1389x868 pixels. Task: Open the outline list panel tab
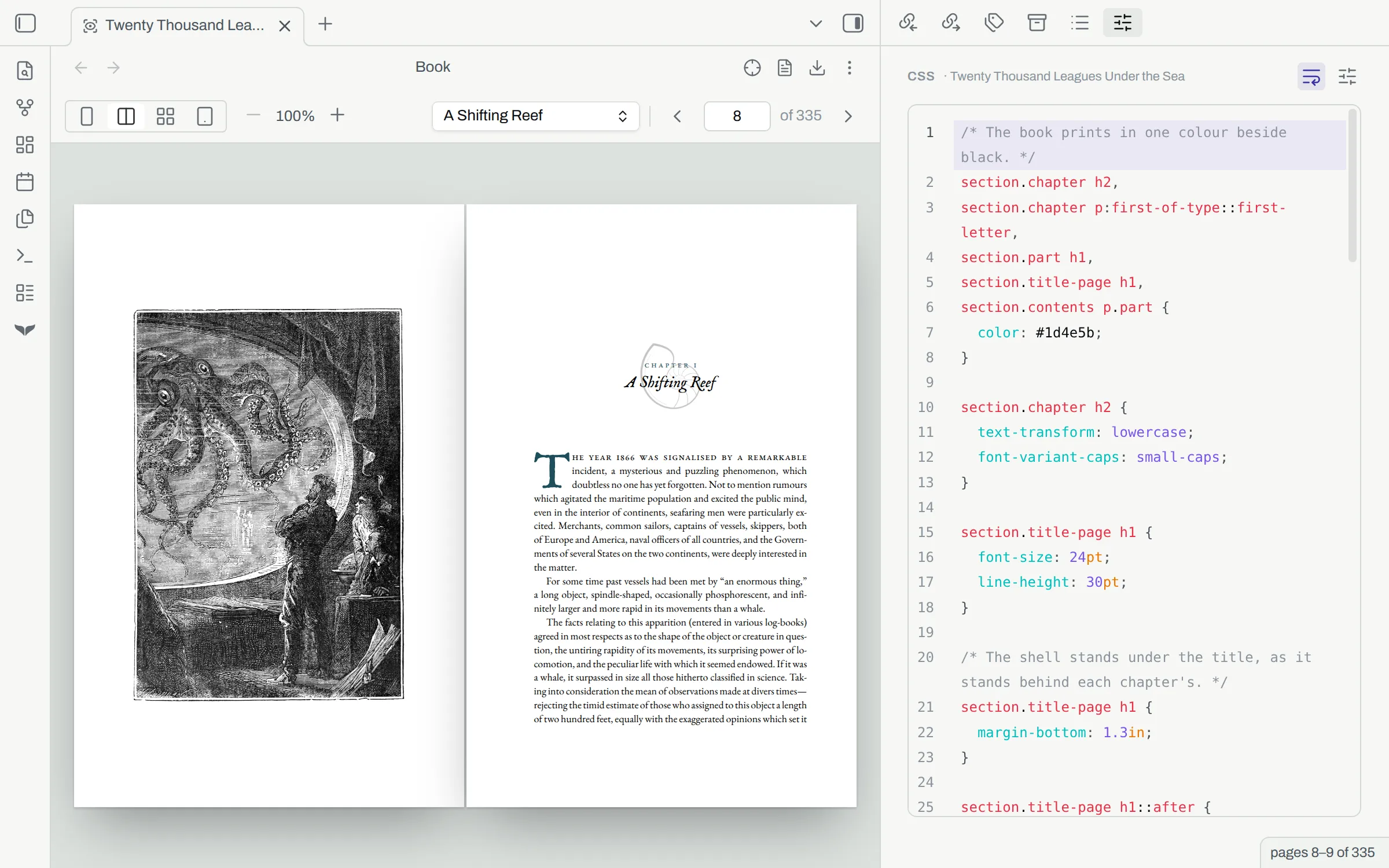(x=1079, y=23)
